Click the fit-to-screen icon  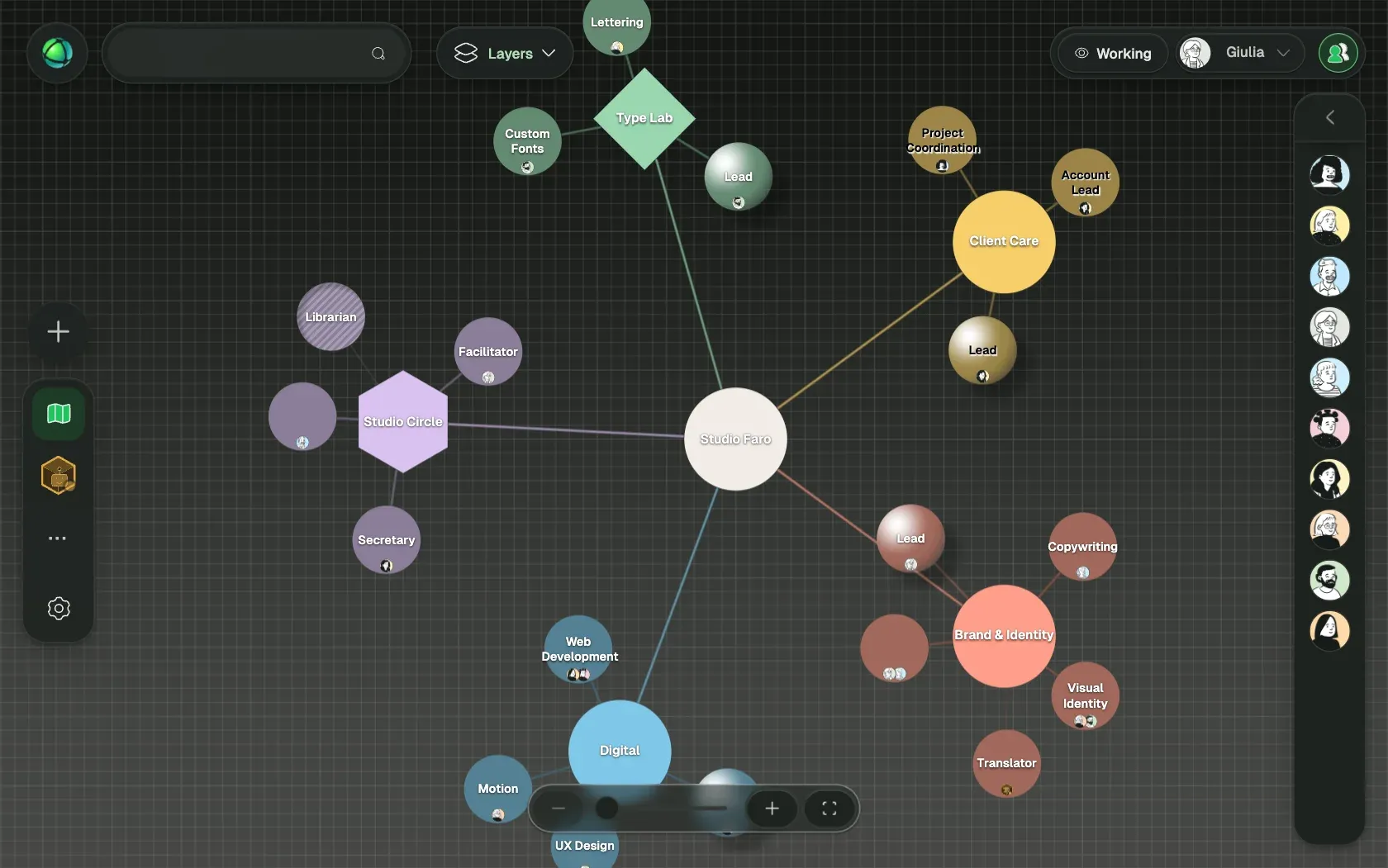829,809
